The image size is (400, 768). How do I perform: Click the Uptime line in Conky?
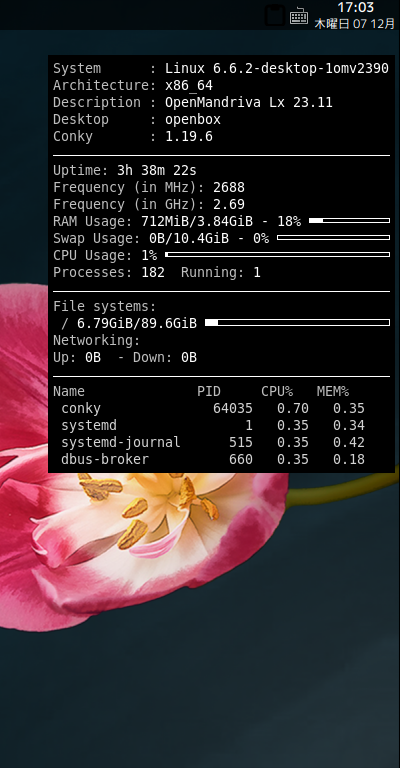pos(125,170)
